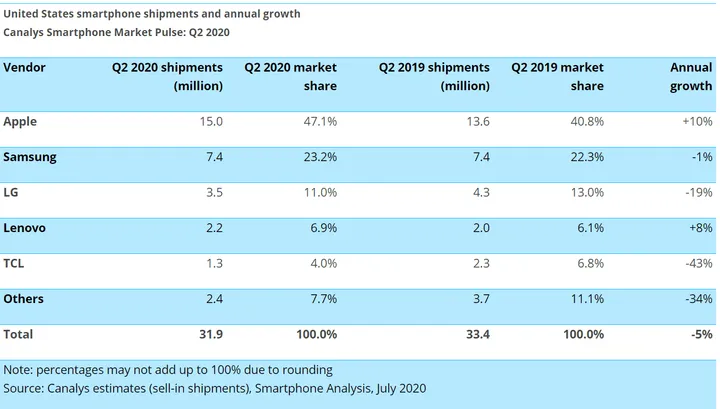Image resolution: width=720 pixels, height=409 pixels.
Task: Click LG's 4.3 shipments value
Action: [482, 192]
